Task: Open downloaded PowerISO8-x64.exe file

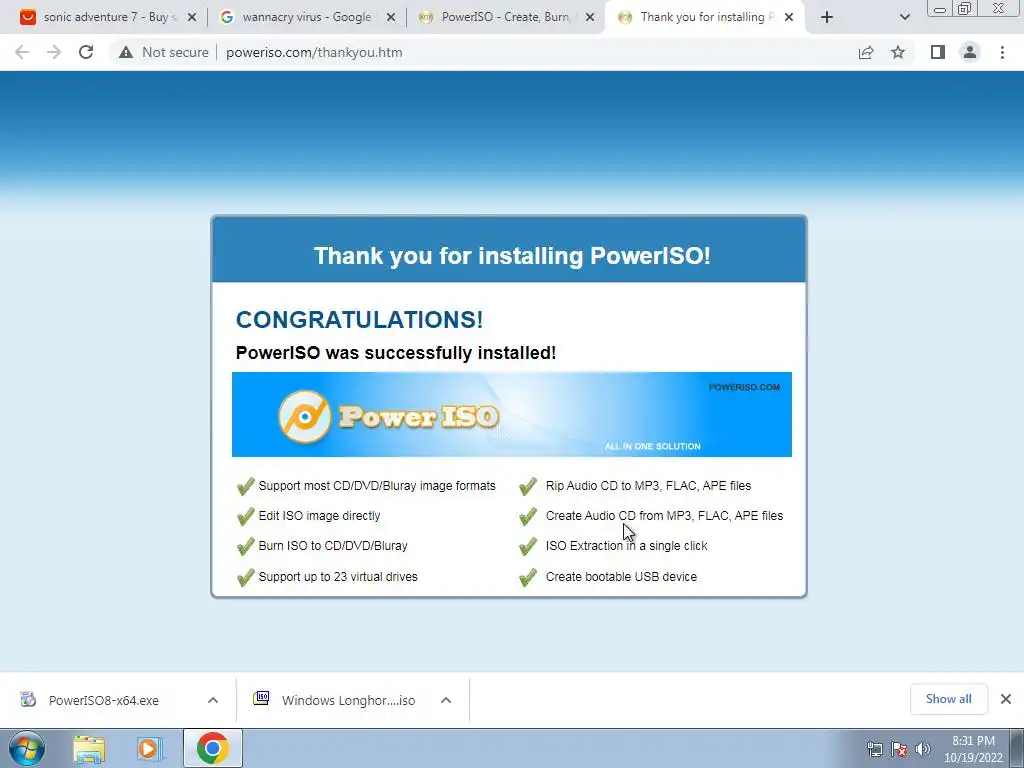Action: pyautogui.click(x=103, y=701)
